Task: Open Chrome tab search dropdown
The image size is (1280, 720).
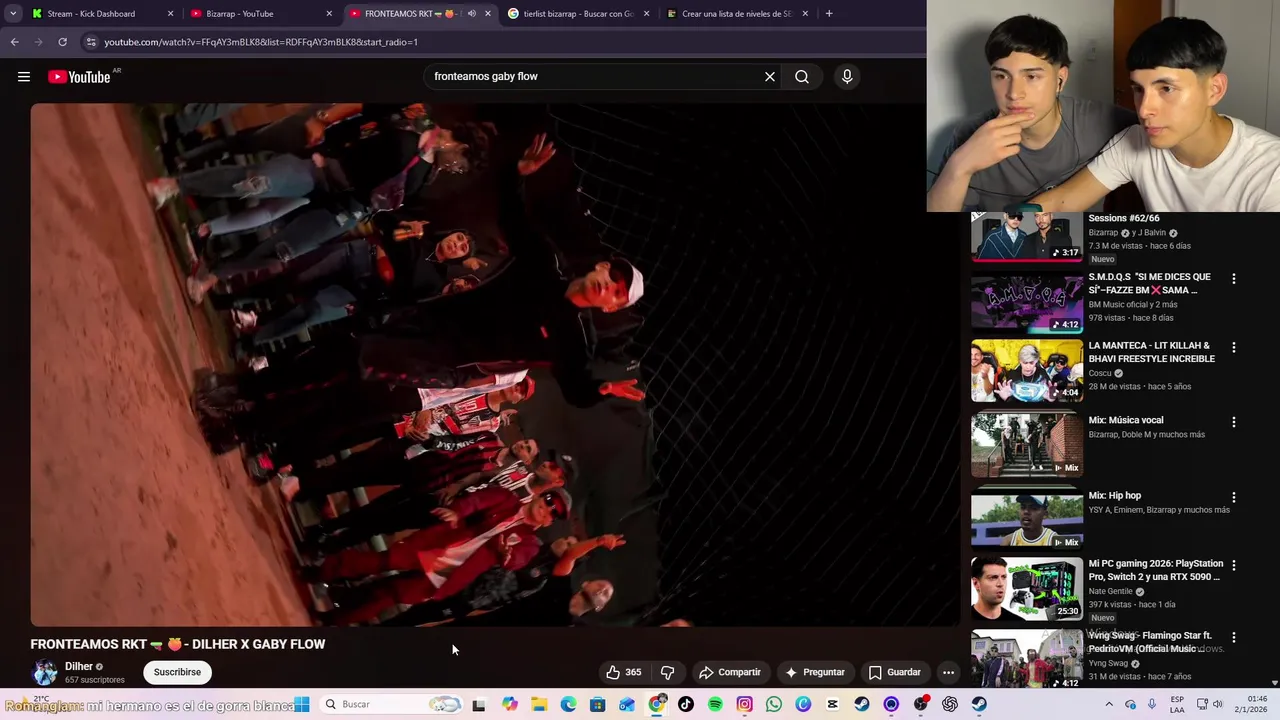Action: [13, 14]
